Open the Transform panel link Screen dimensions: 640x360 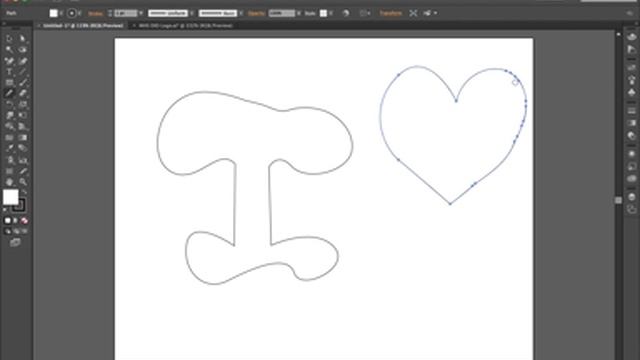391,13
